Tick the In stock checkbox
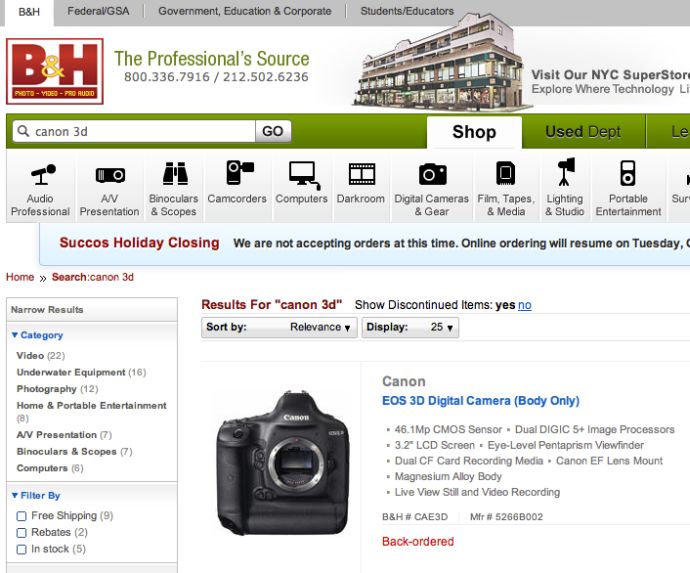 (x=21, y=549)
